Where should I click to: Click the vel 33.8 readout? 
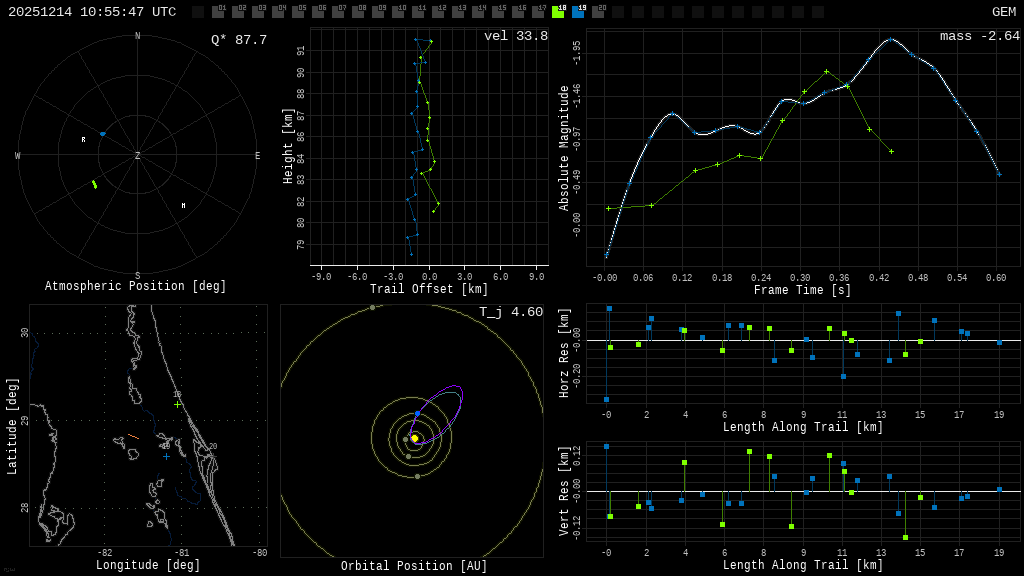[515, 36]
